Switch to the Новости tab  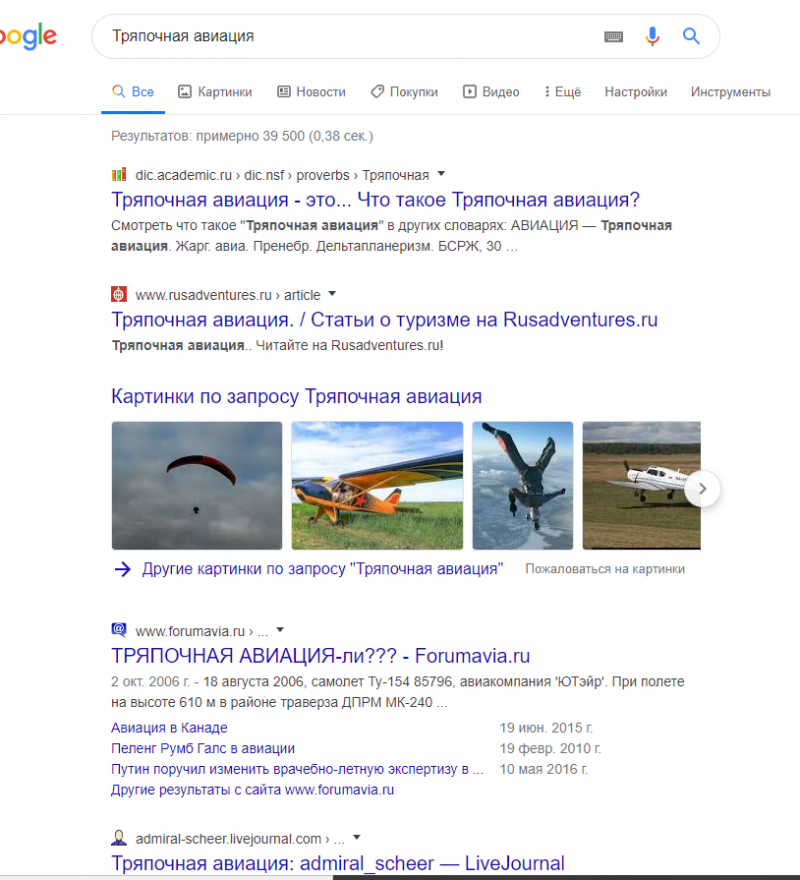(x=312, y=92)
